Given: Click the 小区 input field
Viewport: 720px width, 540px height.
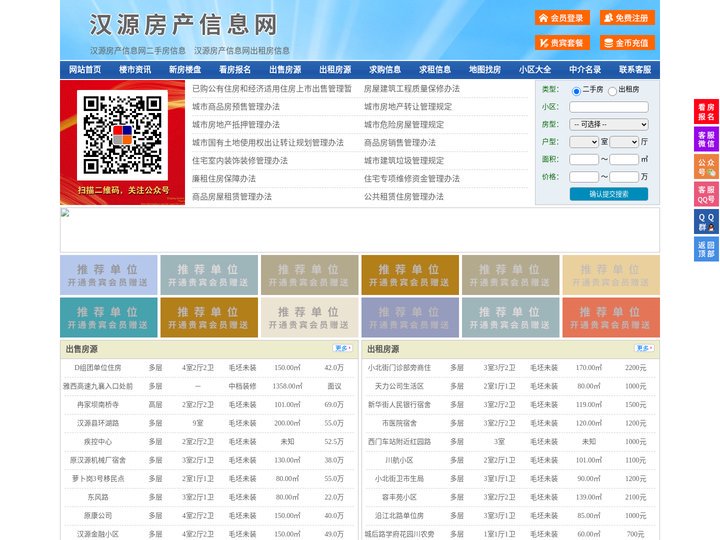Looking at the screenshot, I should (609, 107).
